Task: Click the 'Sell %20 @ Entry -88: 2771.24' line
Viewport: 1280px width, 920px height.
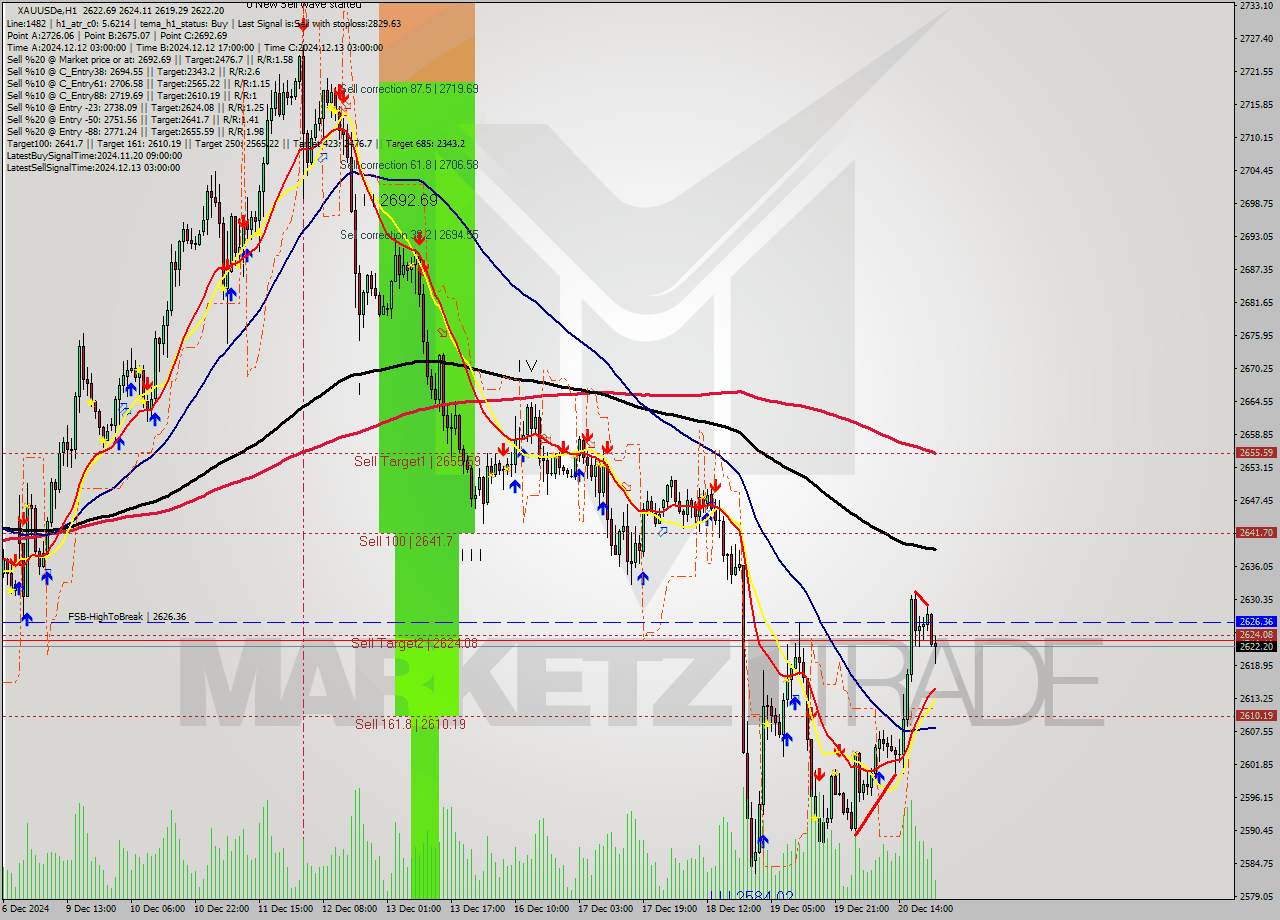Action: (135, 131)
